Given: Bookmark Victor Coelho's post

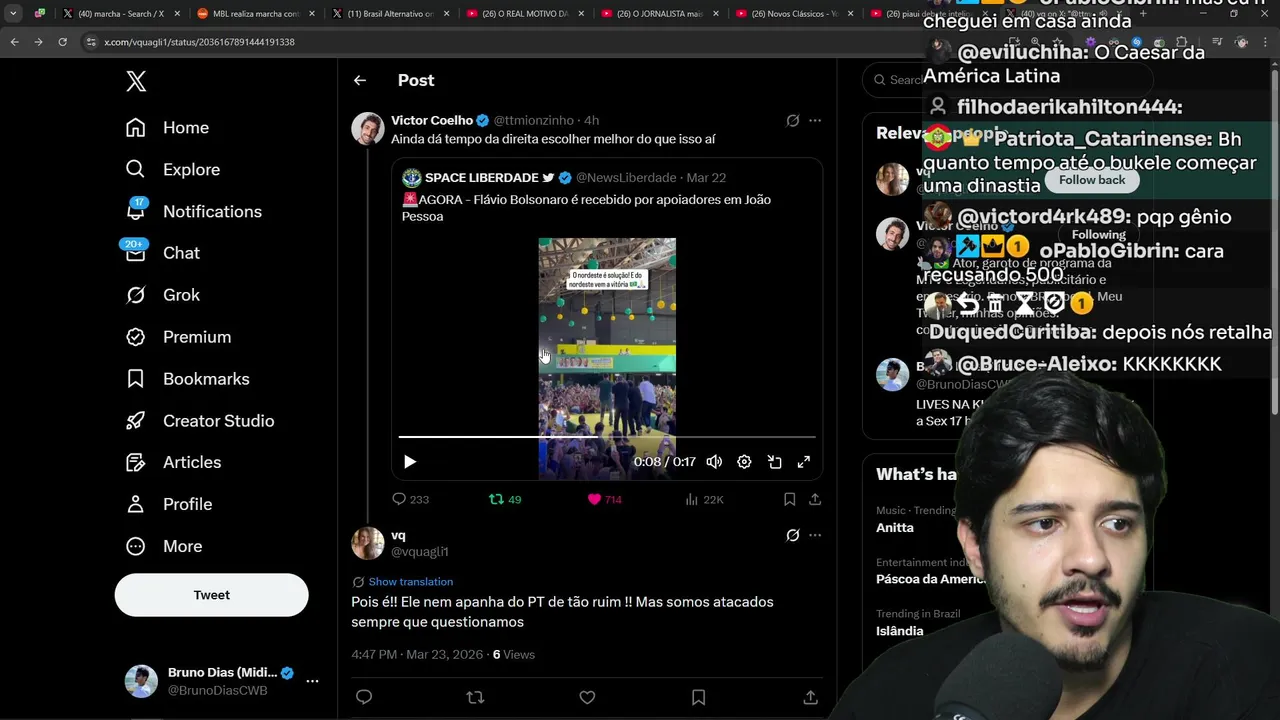Looking at the screenshot, I should (x=789, y=499).
